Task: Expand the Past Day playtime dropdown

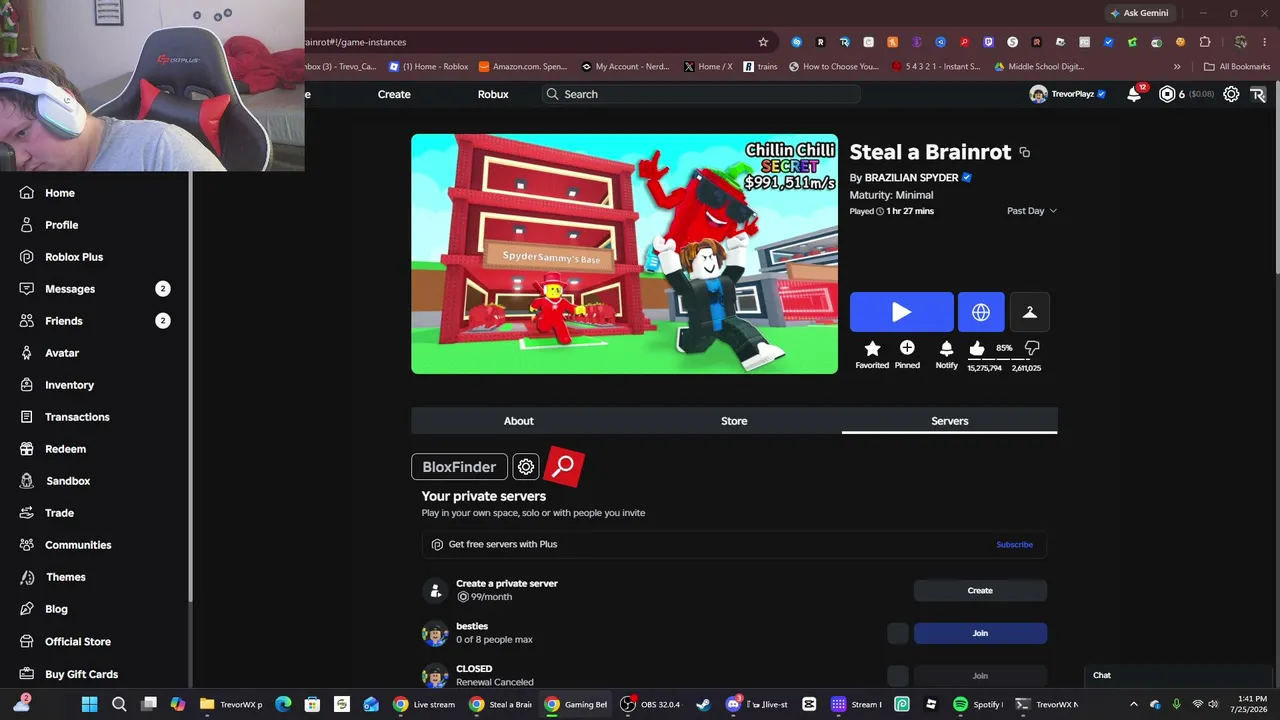Action: pos(1032,211)
